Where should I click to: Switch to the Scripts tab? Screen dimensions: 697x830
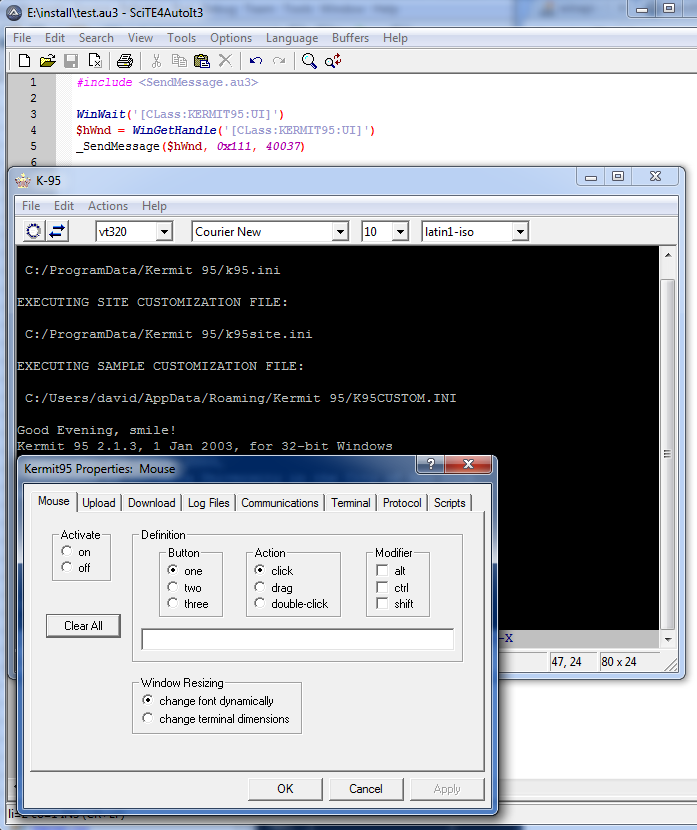450,503
